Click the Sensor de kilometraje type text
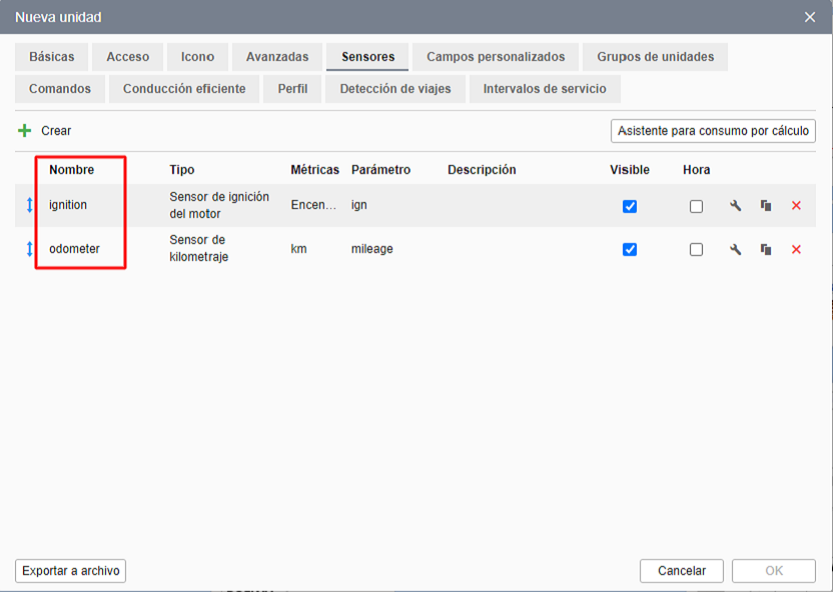Viewport: 833px width, 592px height. pos(199,248)
